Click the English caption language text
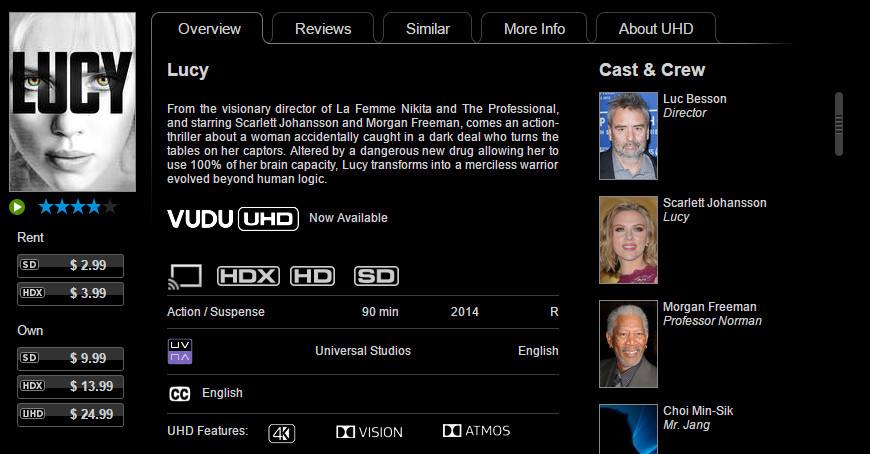The image size is (870, 454). click(x=222, y=393)
